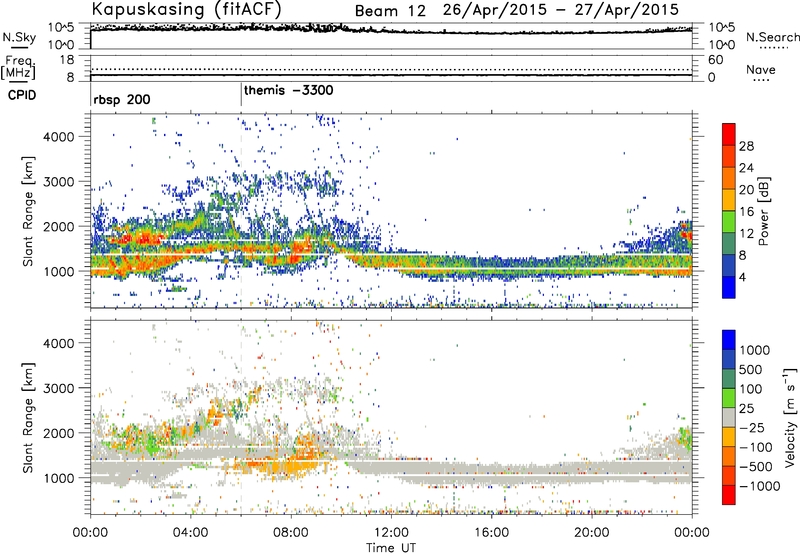This screenshot has height=554, width=800.
Task: Click the '18' frequency axis tick label
Action: [67, 60]
